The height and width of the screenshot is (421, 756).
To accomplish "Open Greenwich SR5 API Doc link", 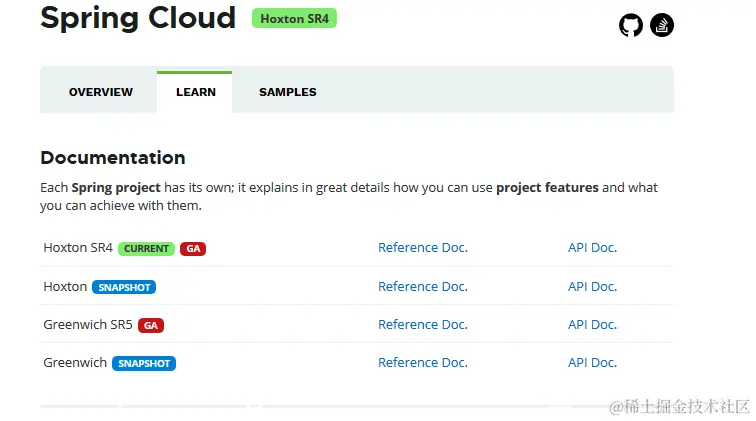I will [592, 325].
